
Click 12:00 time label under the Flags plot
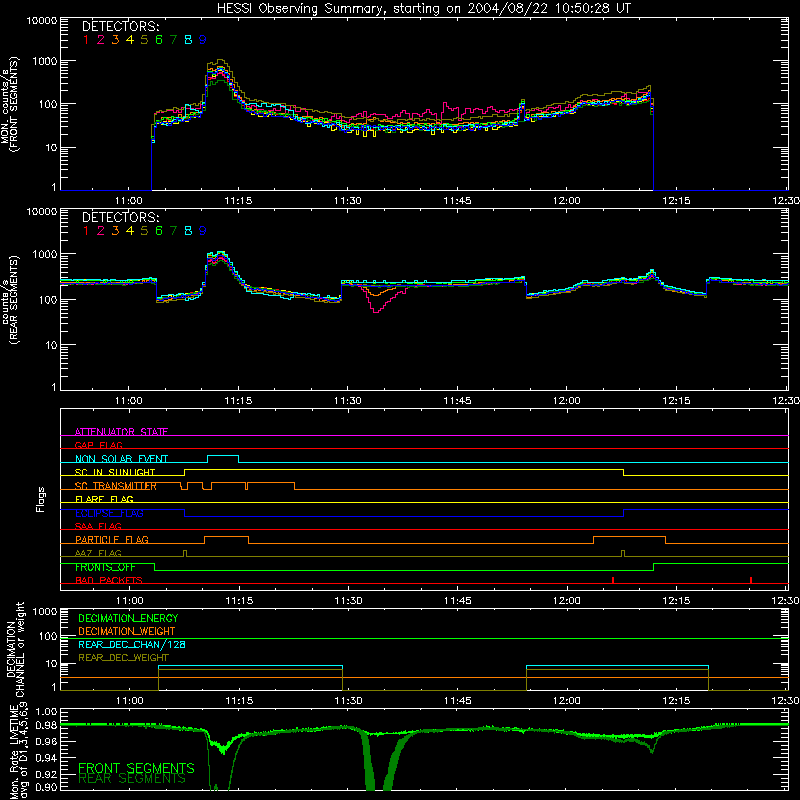point(567,601)
